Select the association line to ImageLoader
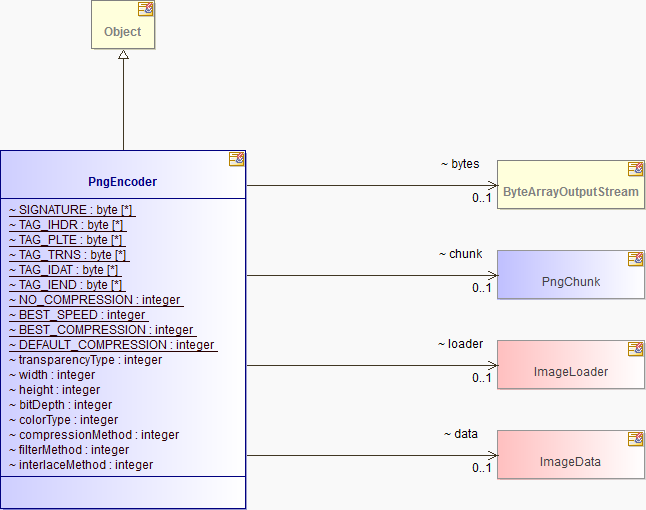Viewport: 646px width, 510px height. coord(372,365)
